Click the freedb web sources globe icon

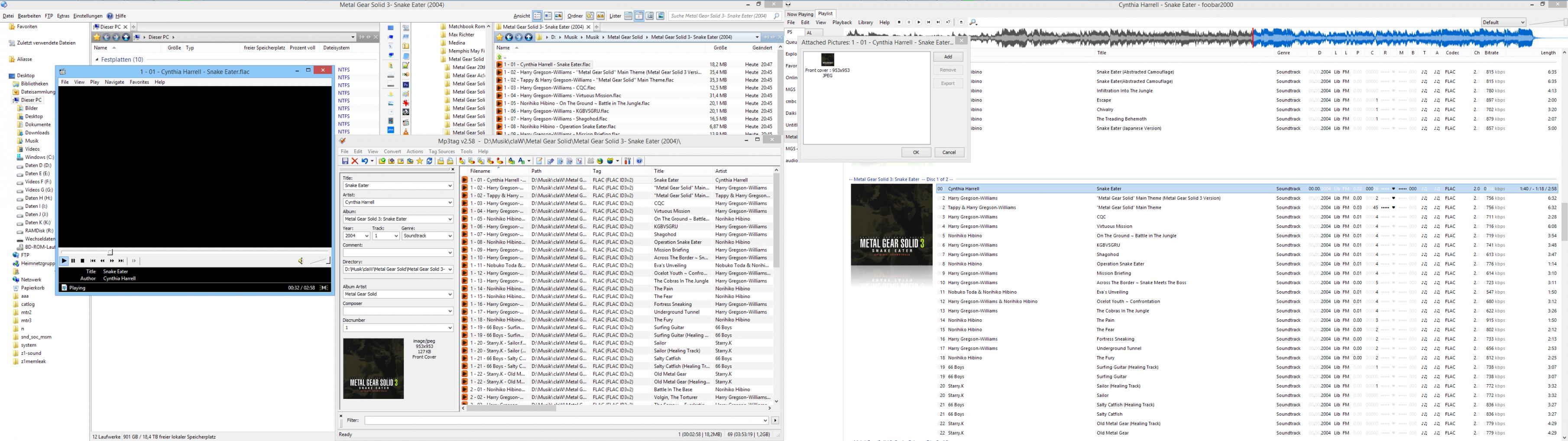(x=599, y=161)
